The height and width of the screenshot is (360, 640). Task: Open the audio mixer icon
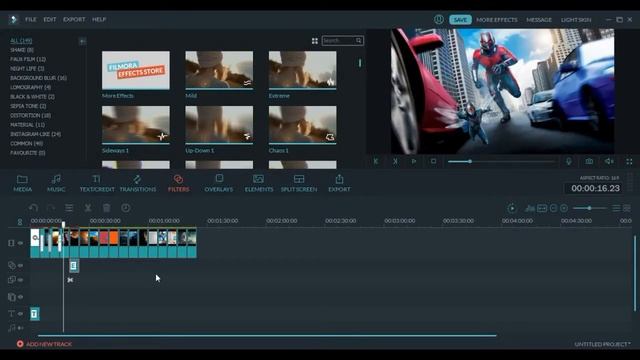pos(530,209)
